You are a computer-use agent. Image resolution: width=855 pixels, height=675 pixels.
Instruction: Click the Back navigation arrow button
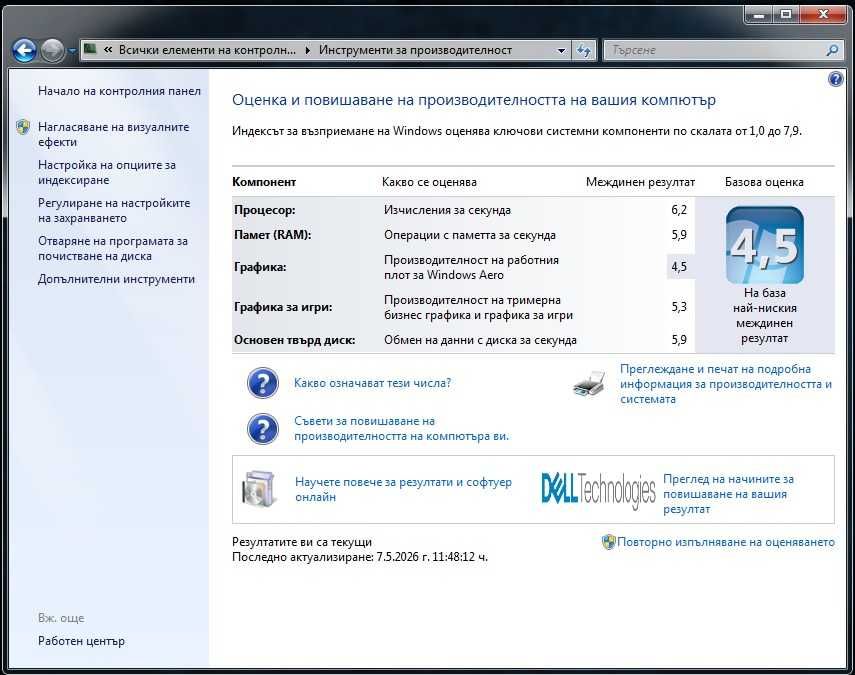coord(24,51)
